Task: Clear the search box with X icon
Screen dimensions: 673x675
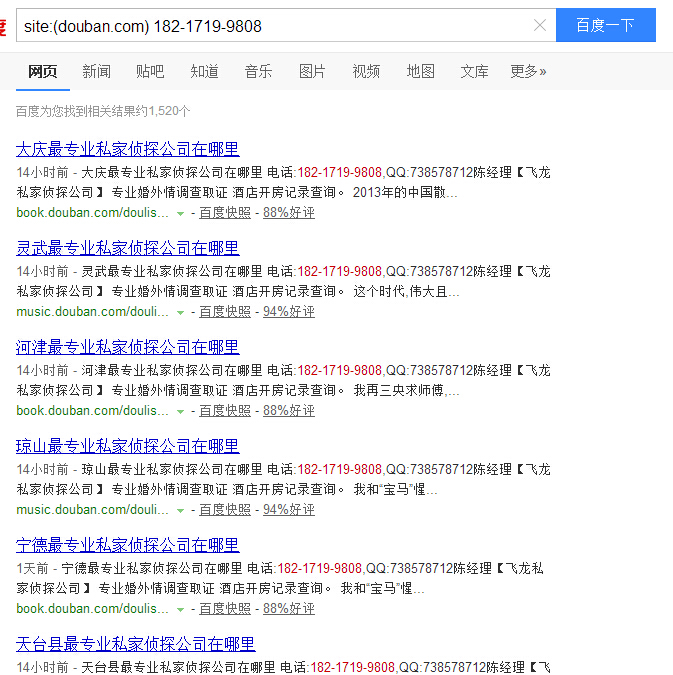Action: [x=540, y=25]
